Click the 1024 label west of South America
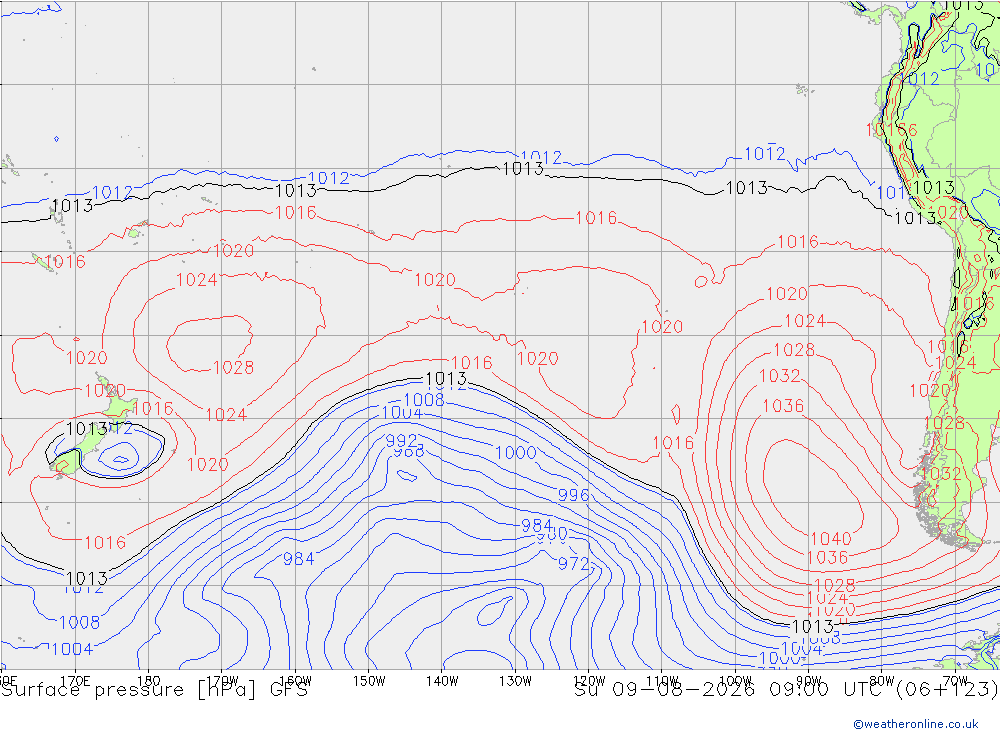The image size is (1000, 733). tap(805, 320)
